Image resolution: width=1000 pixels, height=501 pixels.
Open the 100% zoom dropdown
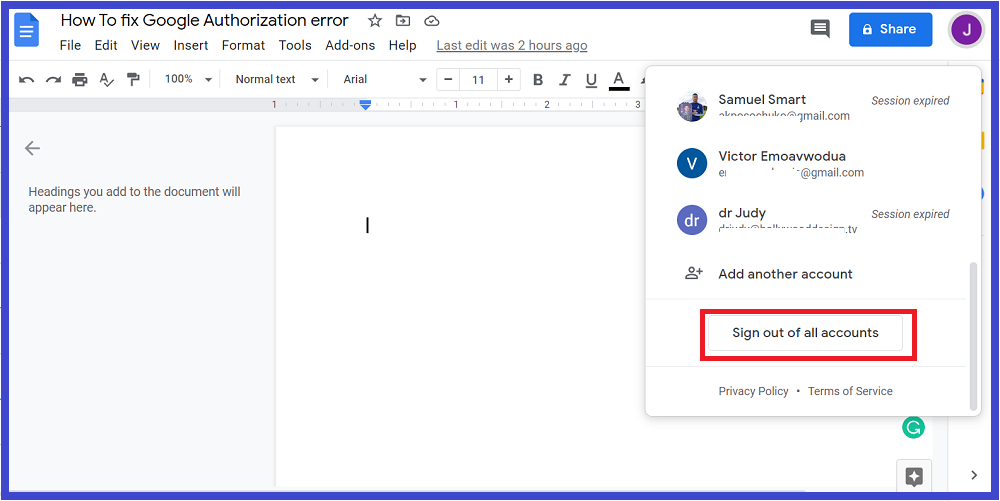click(188, 80)
